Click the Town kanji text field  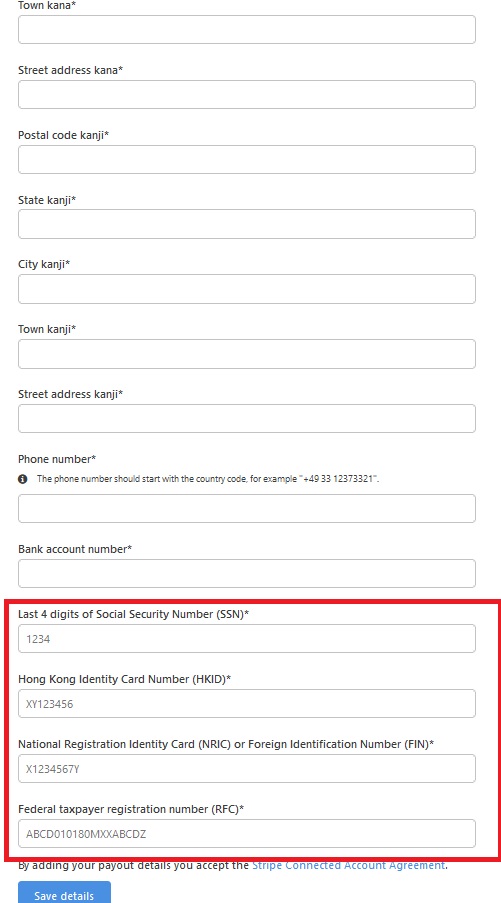(247, 354)
